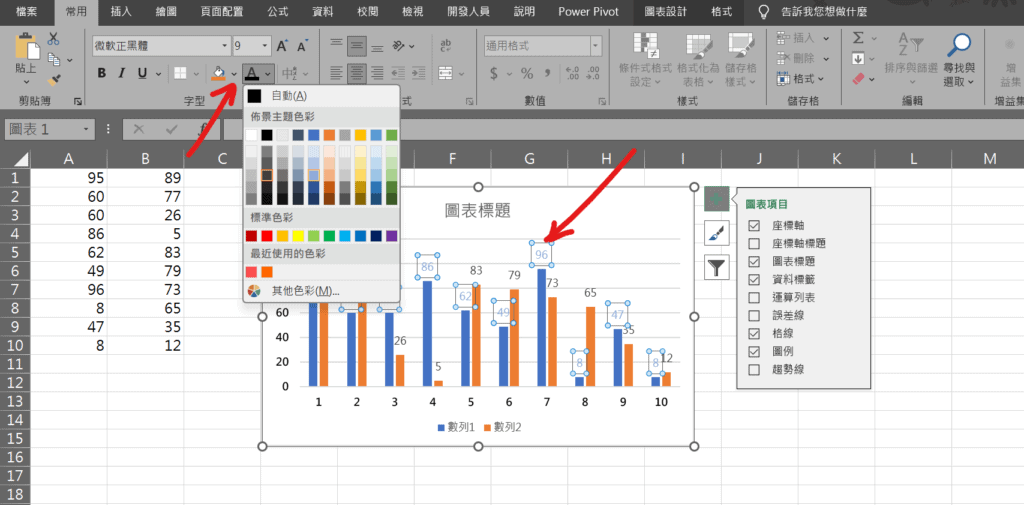Uncheck the 資料標籤 checkbox
The image size is (1024, 505).
click(x=754, y=279)
